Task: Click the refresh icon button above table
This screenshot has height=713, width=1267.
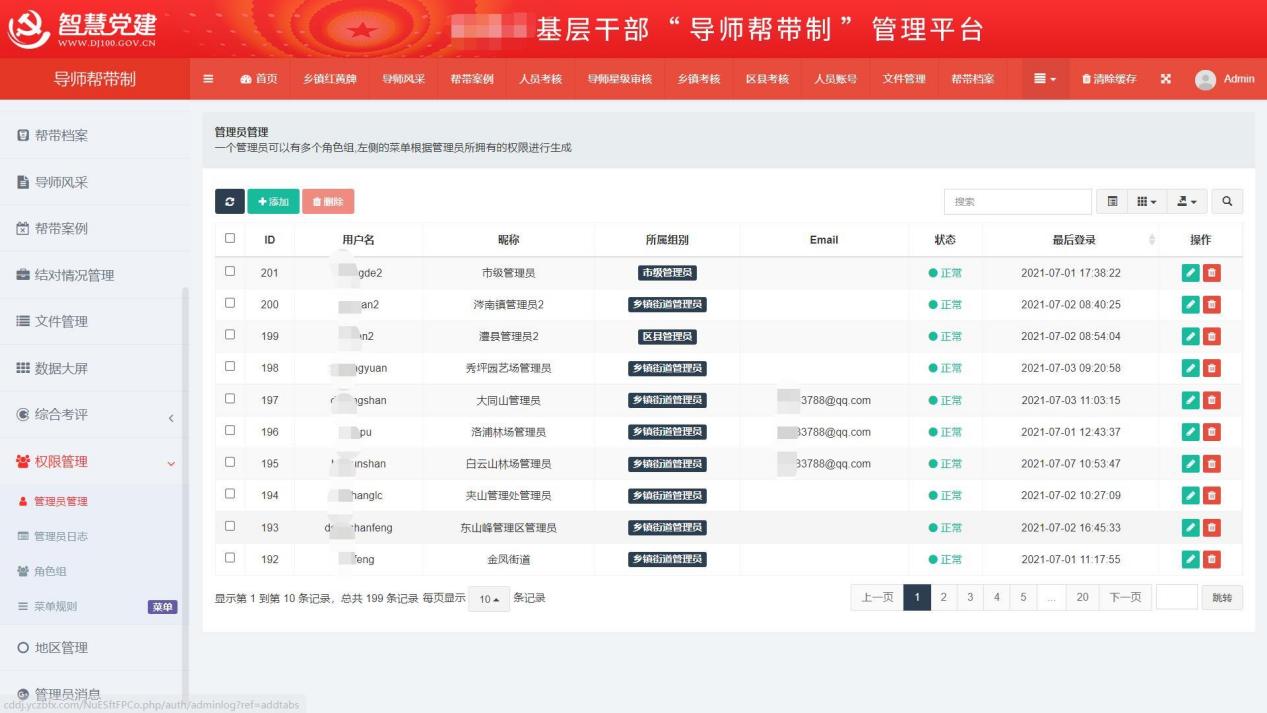Action: [x=229, y=202]
